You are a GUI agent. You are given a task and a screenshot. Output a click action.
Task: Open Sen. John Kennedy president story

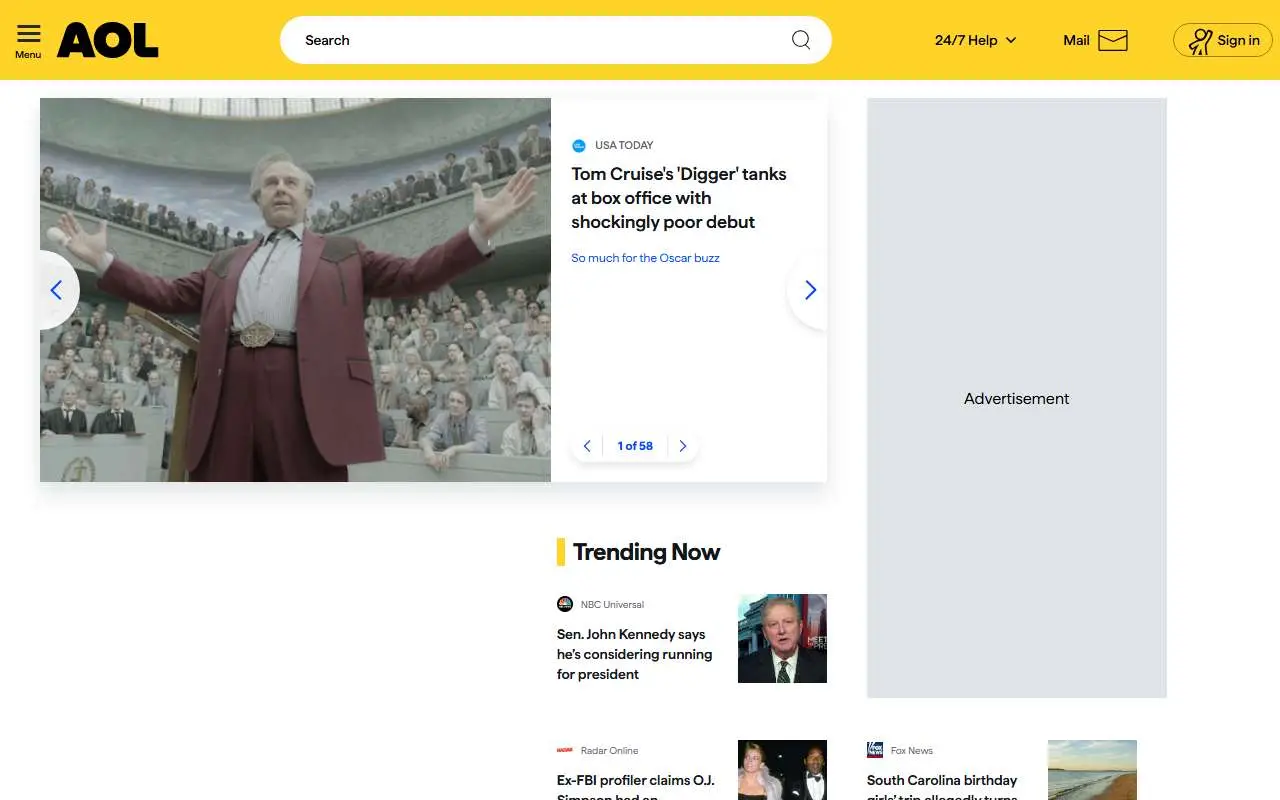635,654
